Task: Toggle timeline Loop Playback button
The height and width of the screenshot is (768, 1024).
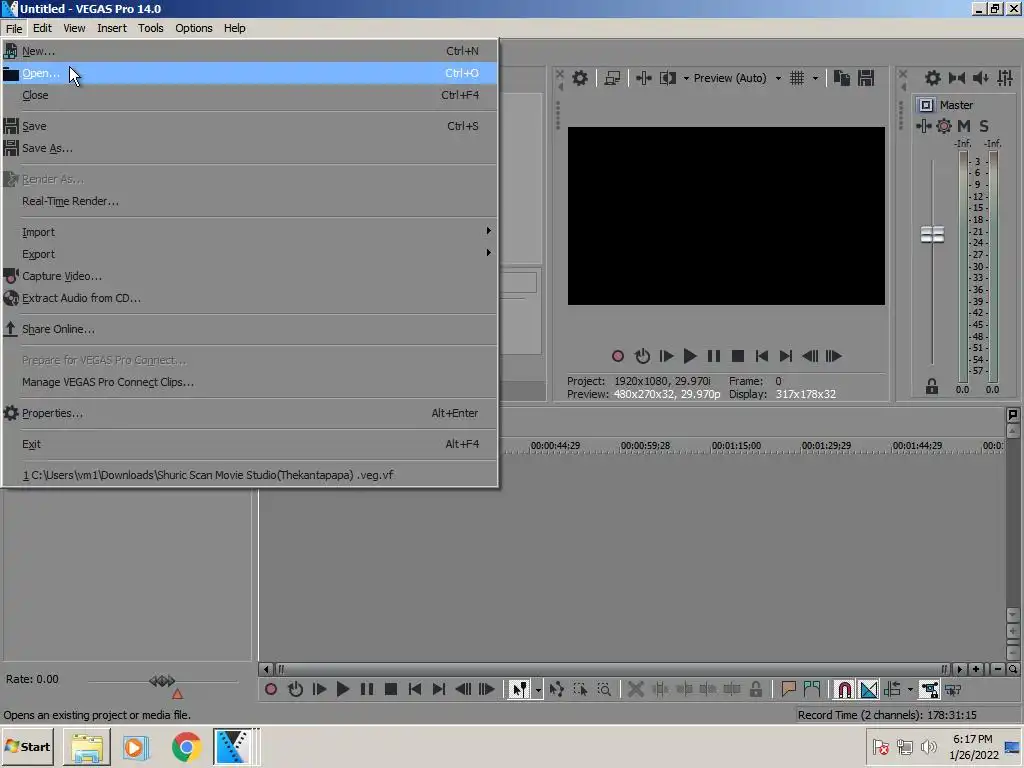Action: (295, 689)
